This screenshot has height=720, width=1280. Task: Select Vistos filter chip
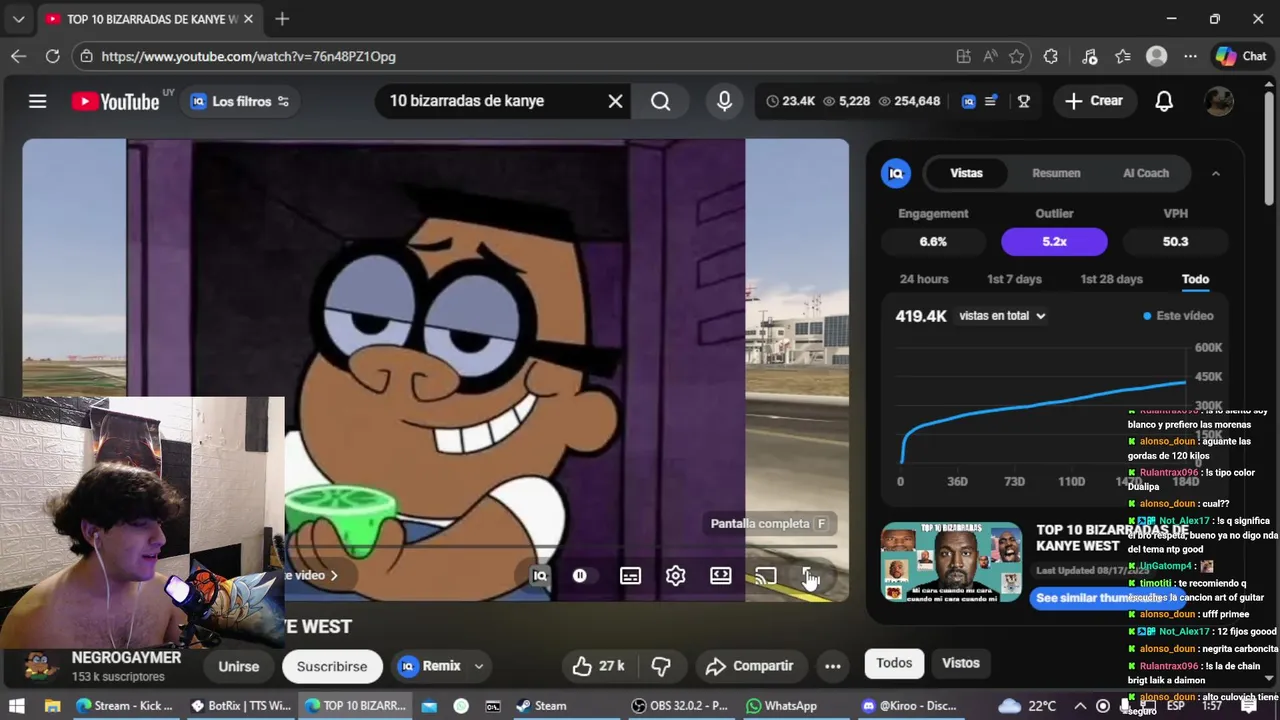coord(961,663)
